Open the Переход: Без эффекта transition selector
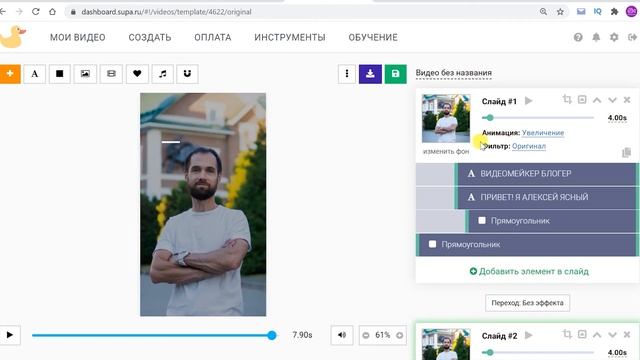The height and width of the screenshot is (360, 640). pyautogui.click(x=527, y=303)
